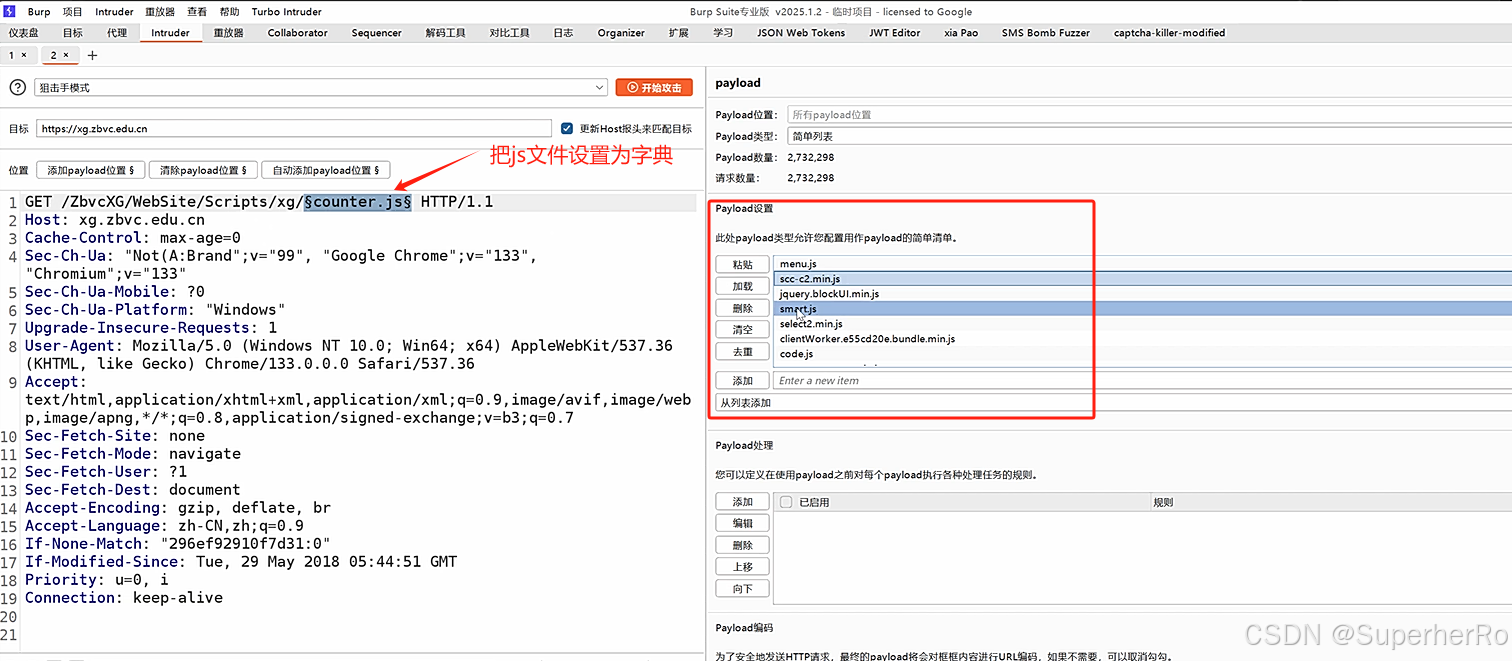This screenshot has height=661, width=1512.
Task: Select menu.js in payload list
Action: pos(1143,264)
